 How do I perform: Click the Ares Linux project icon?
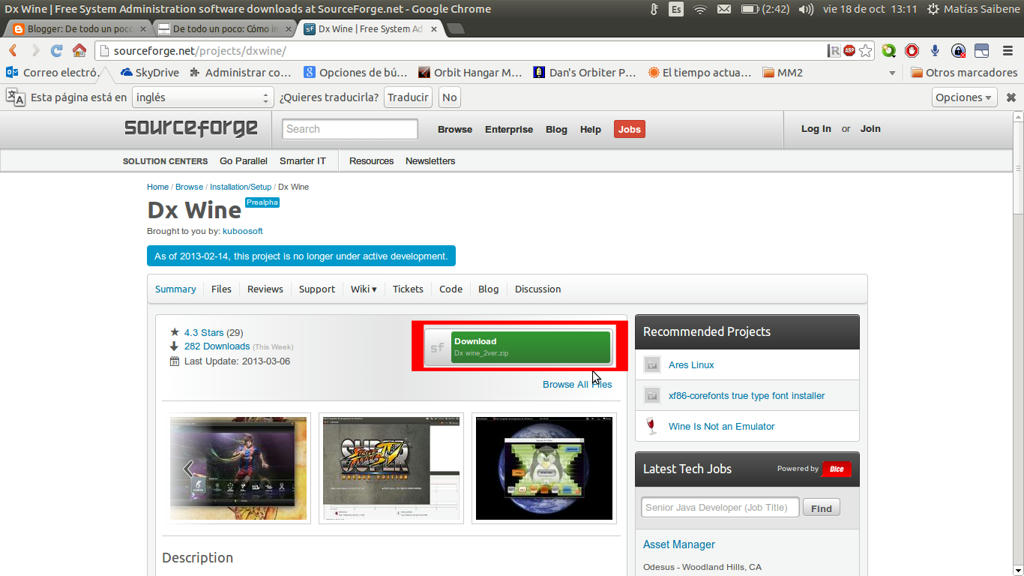[x=652, y=364]
